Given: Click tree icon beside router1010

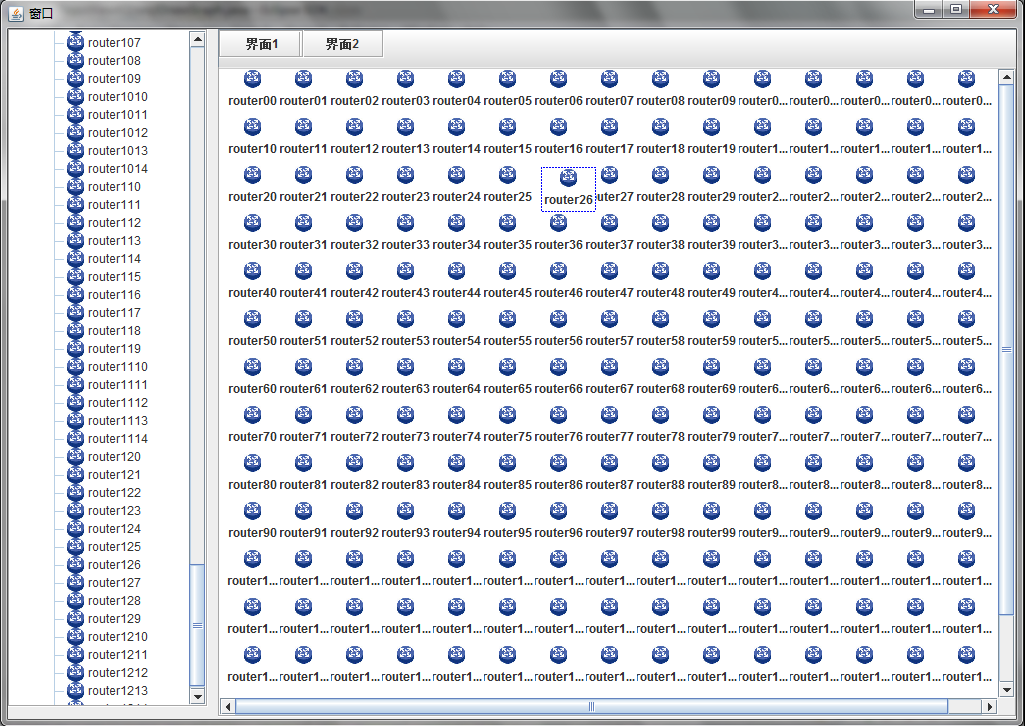Looking at the screenshot, I should [x=76, y=96].
